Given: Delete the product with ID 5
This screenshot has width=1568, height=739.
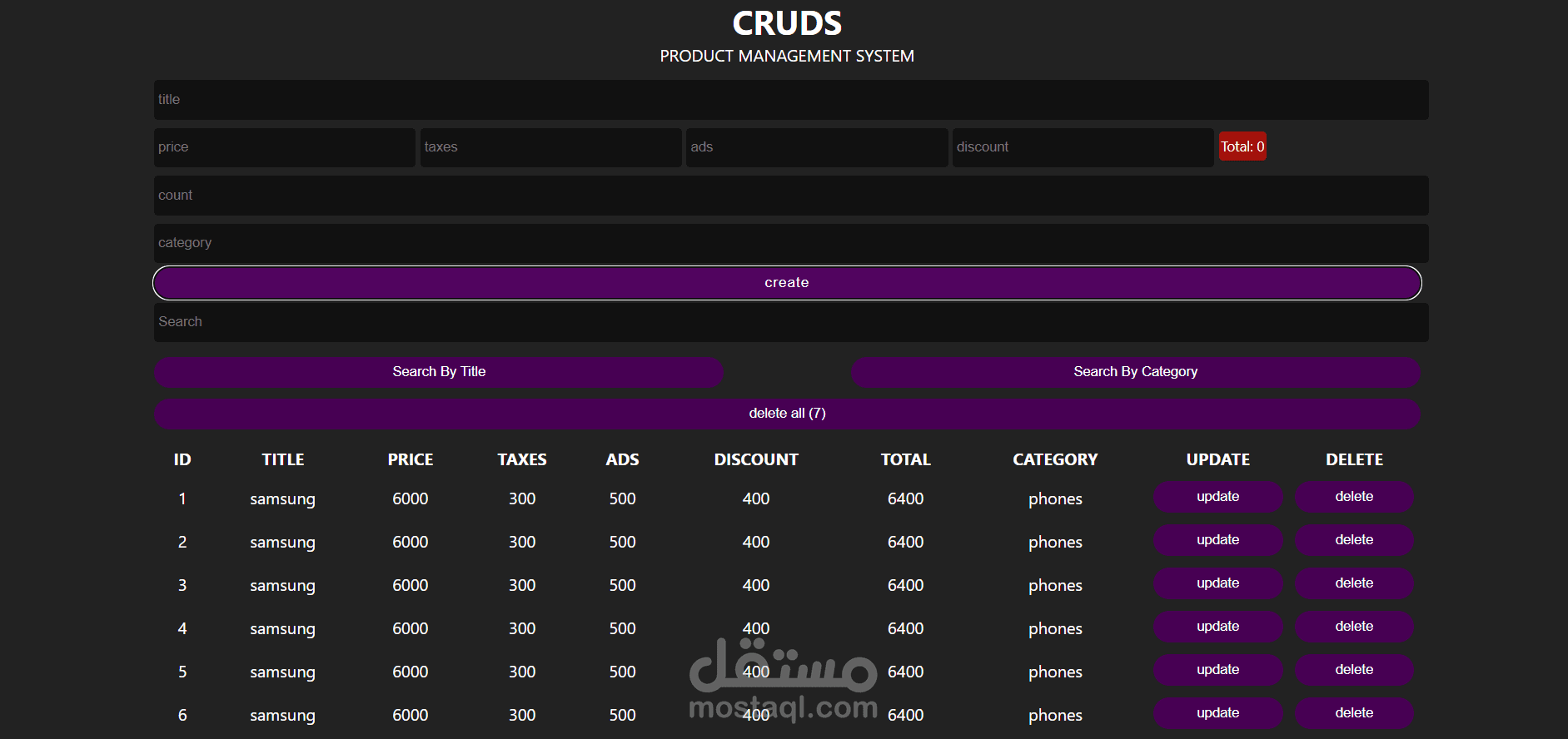Looking at the screenshot, I should point(1355,670).
